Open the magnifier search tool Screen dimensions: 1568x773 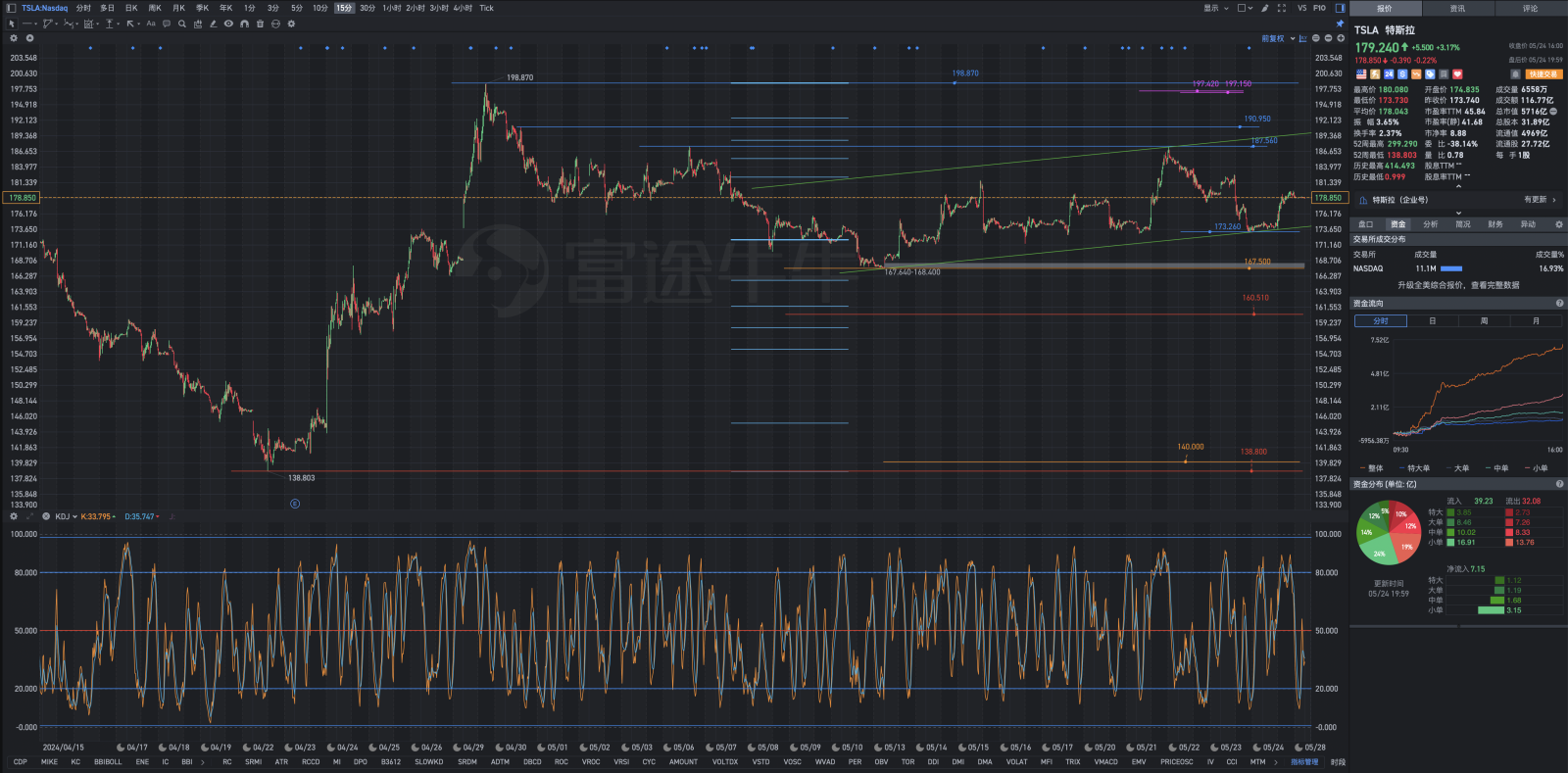pyautogui.click(x=181, y=24)
